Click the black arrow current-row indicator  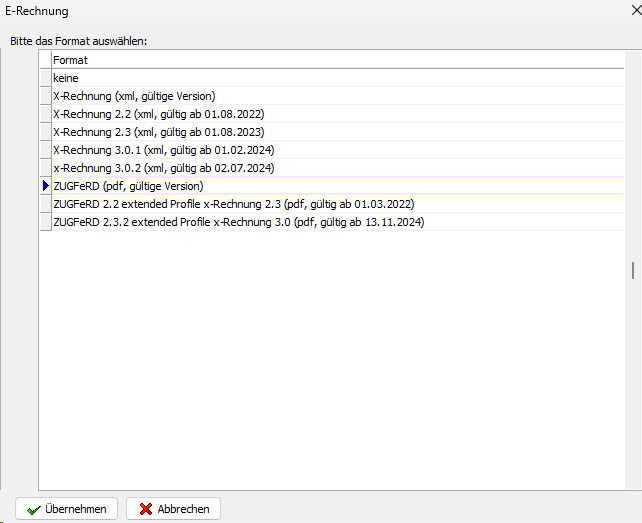pyautogui.click(x=45, y=186)
